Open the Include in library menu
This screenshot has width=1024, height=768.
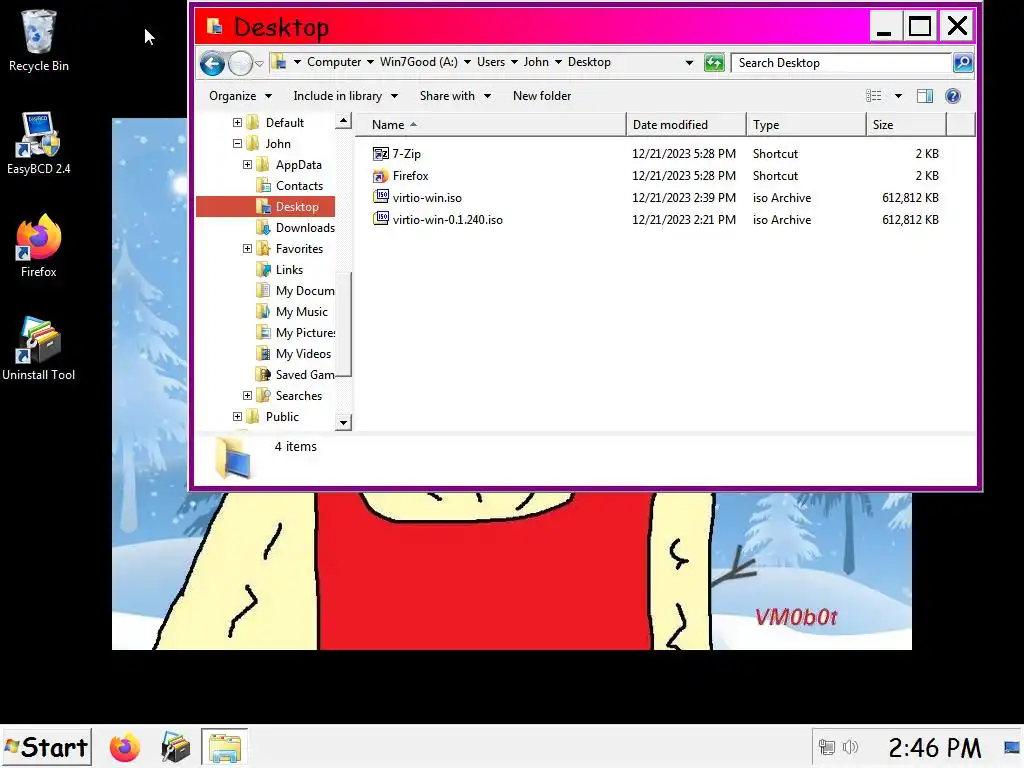click(x=345, y=96)
